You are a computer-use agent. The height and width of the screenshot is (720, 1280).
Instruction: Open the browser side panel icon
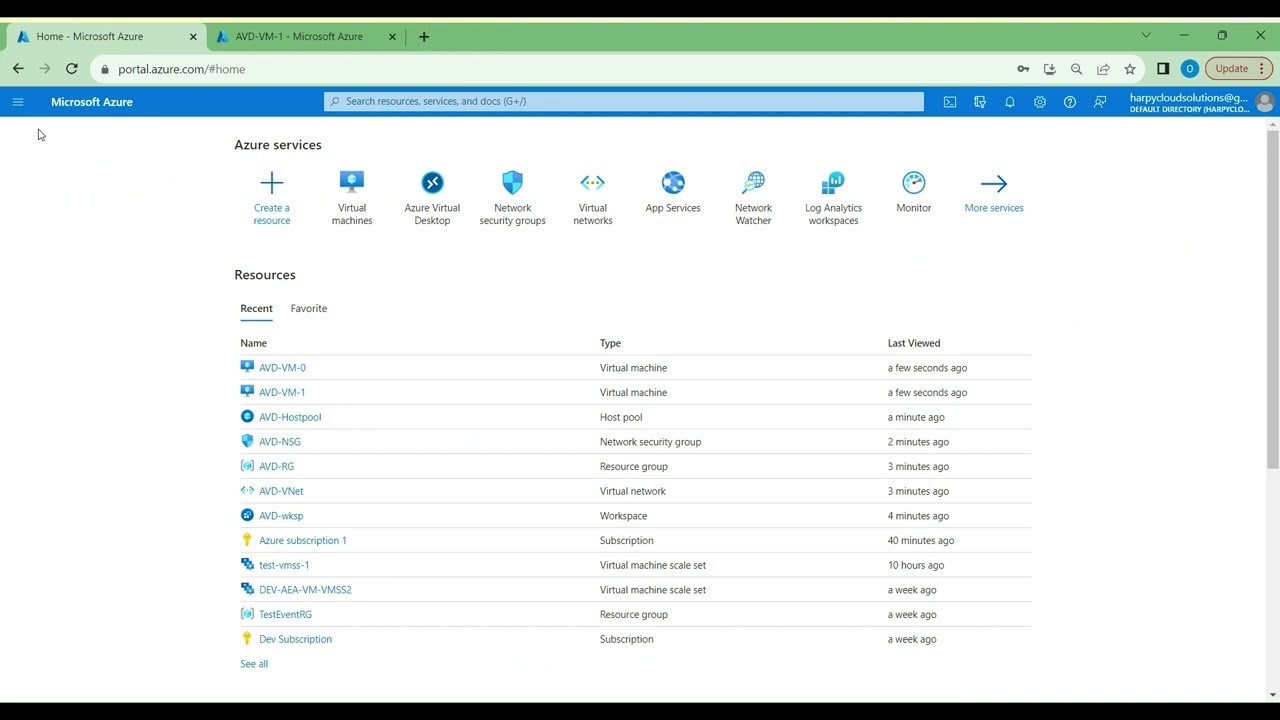(x=1163, y=69)
